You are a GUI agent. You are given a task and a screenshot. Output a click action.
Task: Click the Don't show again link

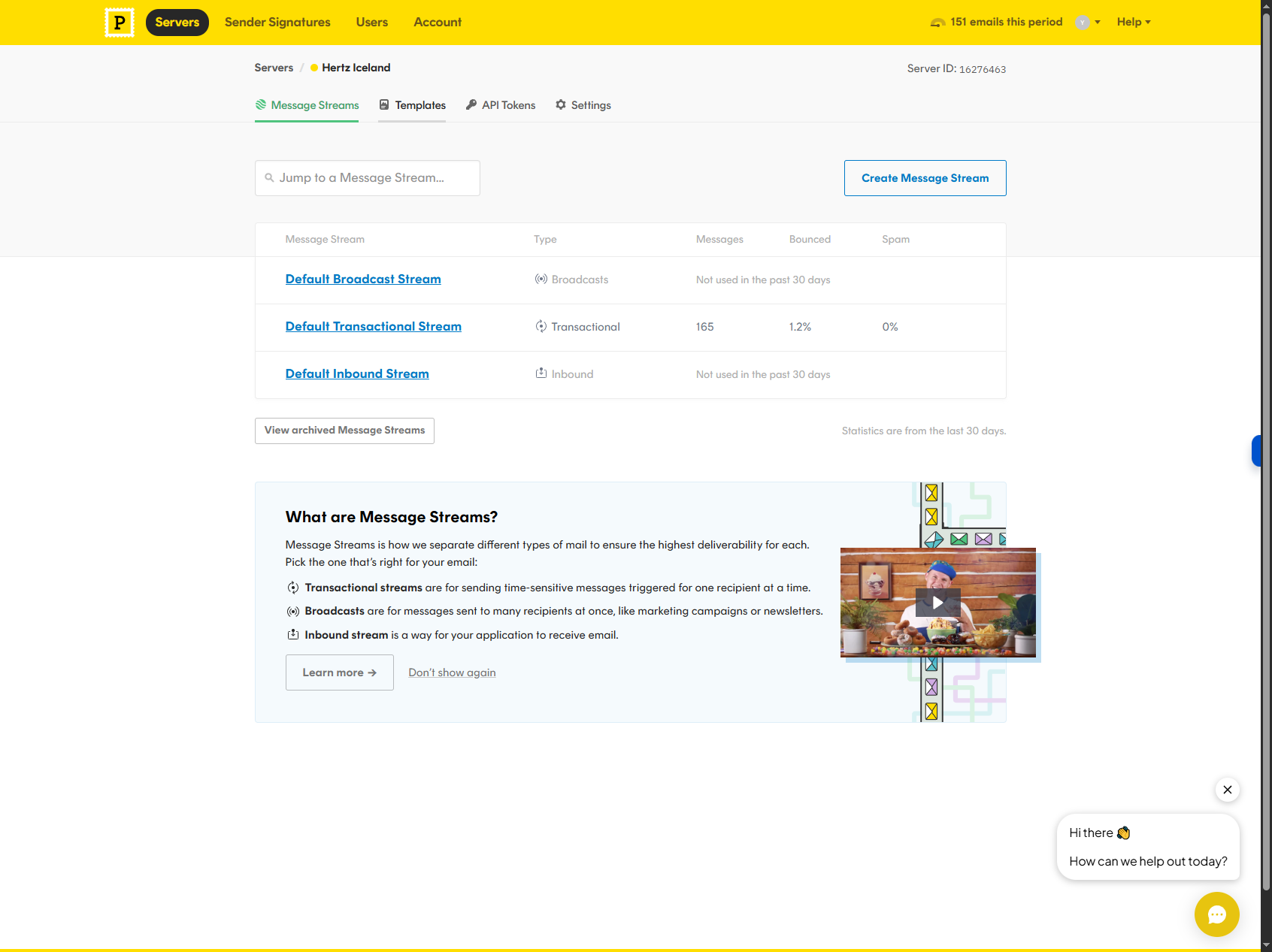(x=452, y=672)
